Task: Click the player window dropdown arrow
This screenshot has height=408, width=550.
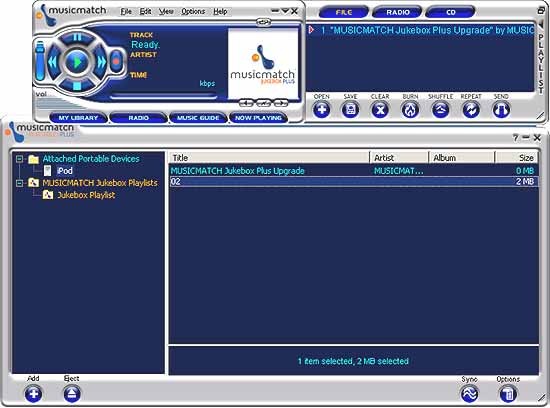Action: click(285, 11)
